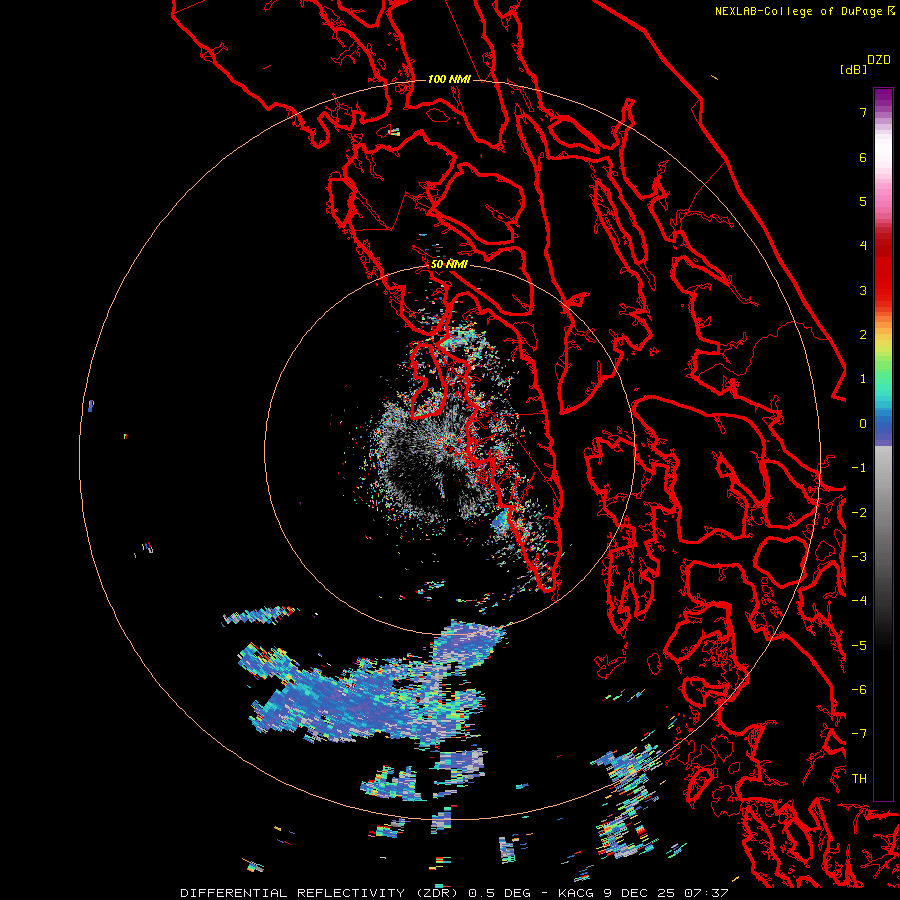Viewport: 900px width, 900px height.
Task: Click the [dB] units label
Action: pyautogui.click(x=853, y=70)
